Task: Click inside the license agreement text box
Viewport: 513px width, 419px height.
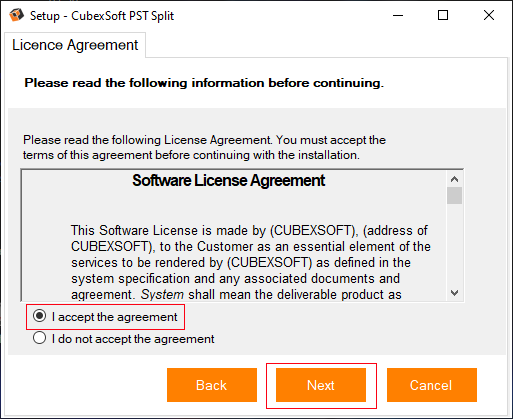Action: click(x=234, y=235)
